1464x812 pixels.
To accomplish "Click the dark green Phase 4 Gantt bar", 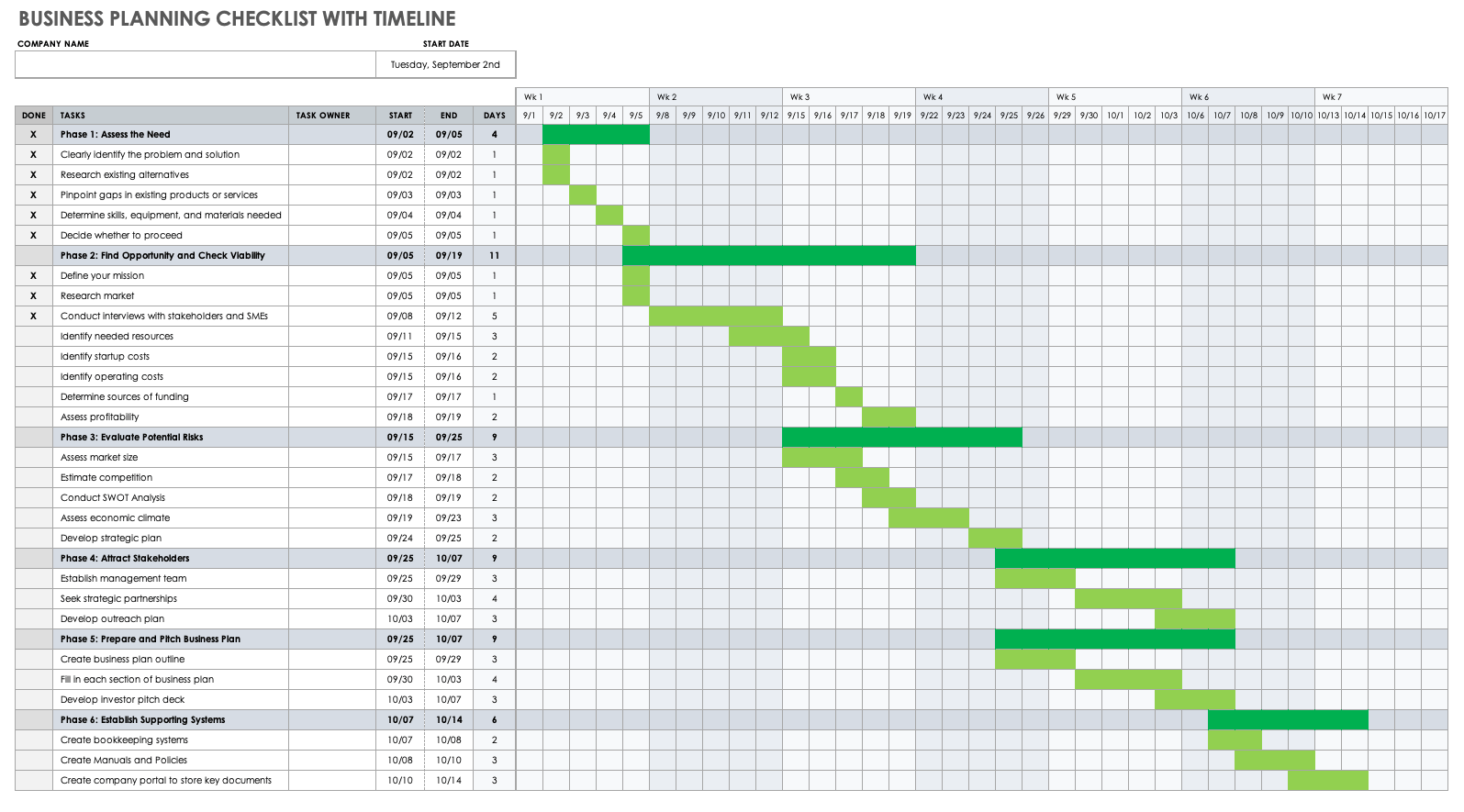I will (x=1115, y=559).
